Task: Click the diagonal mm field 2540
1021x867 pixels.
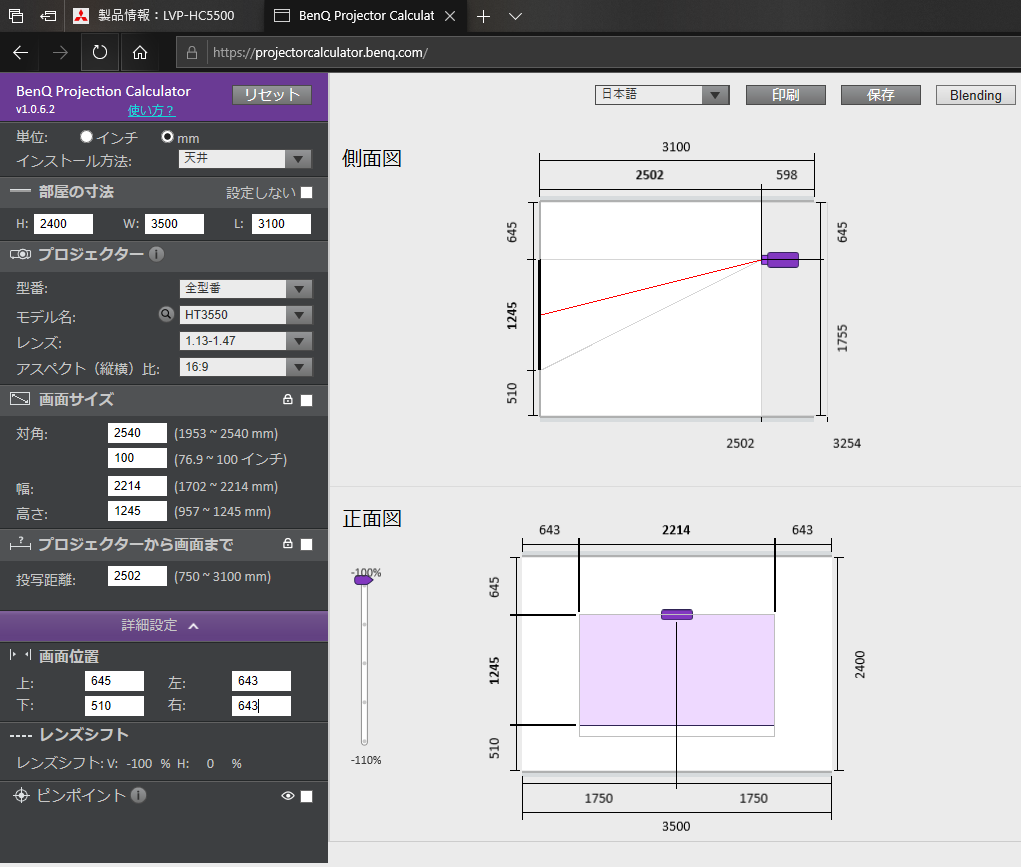Action: click(x=137, y=433)
